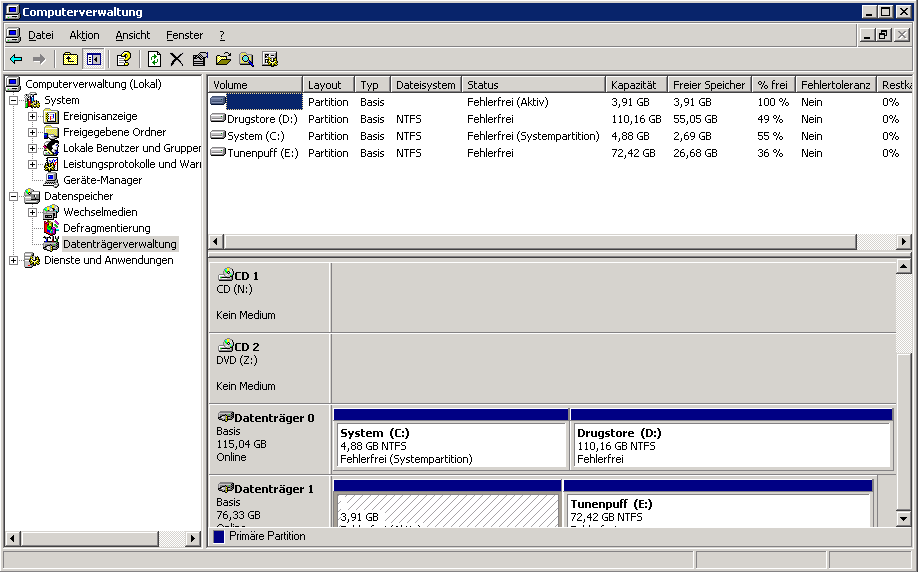
Task: Expand Dienste und Anwendungen node
Action: click(13, 260)
